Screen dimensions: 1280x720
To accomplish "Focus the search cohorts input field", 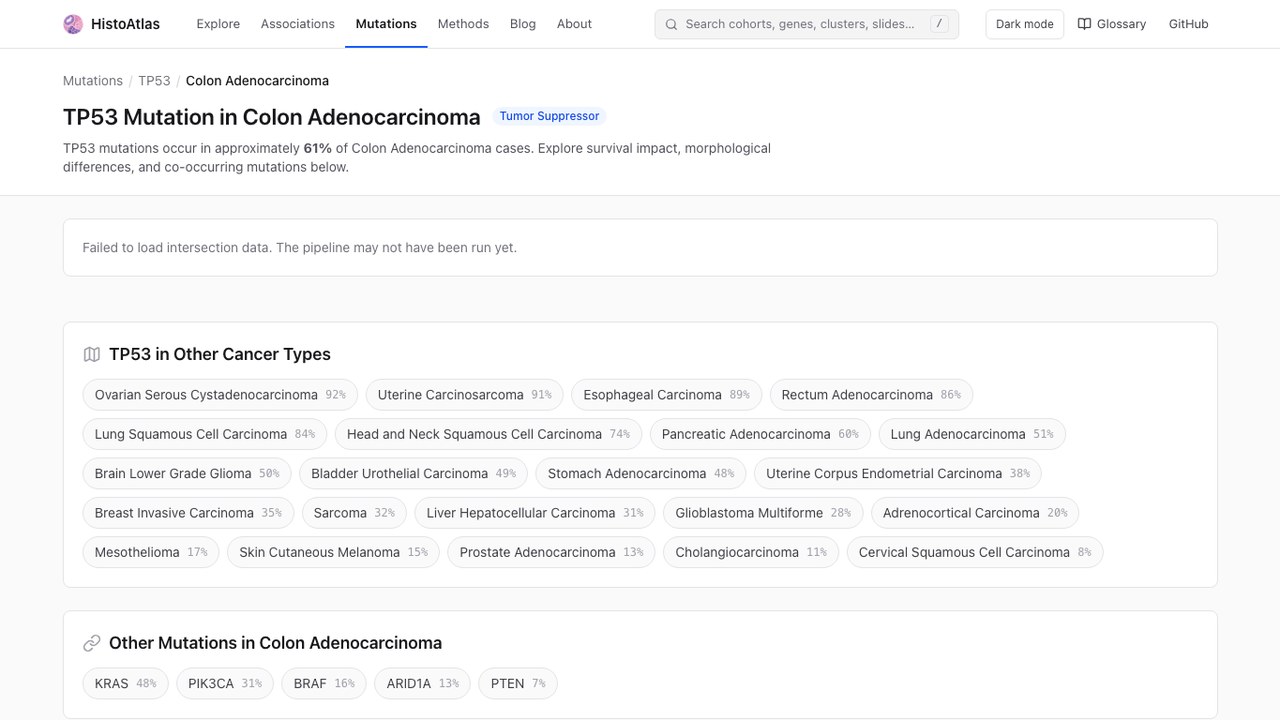I will [x=806, y=24].
